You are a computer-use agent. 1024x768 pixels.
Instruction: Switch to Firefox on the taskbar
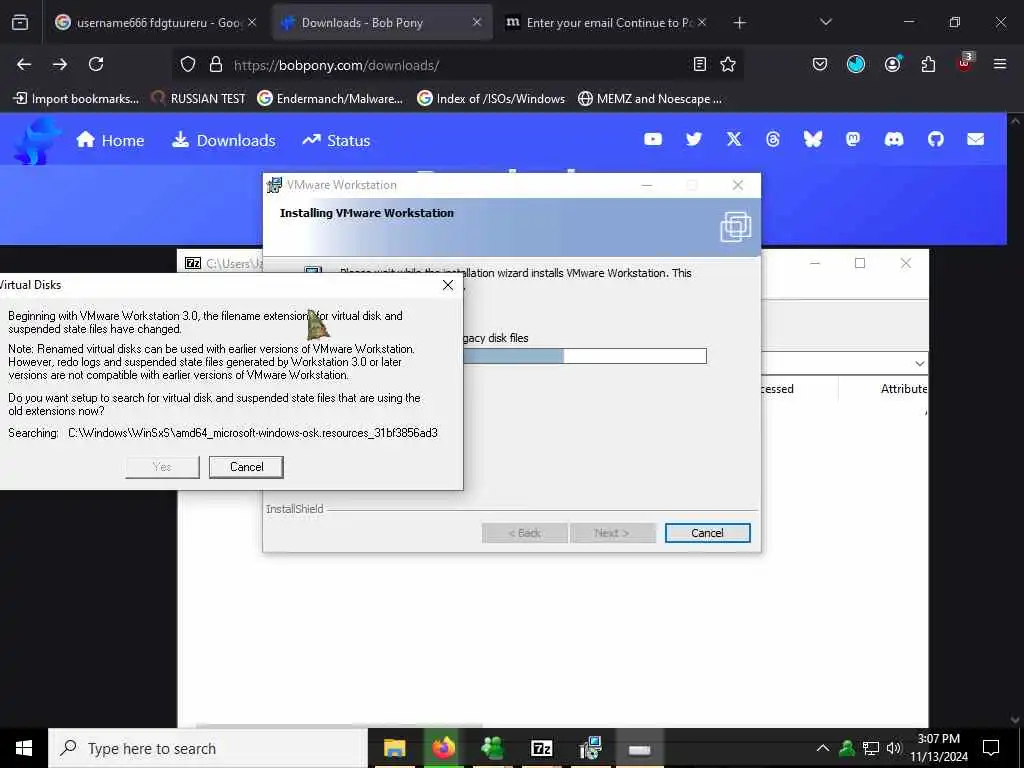[443, 748]
